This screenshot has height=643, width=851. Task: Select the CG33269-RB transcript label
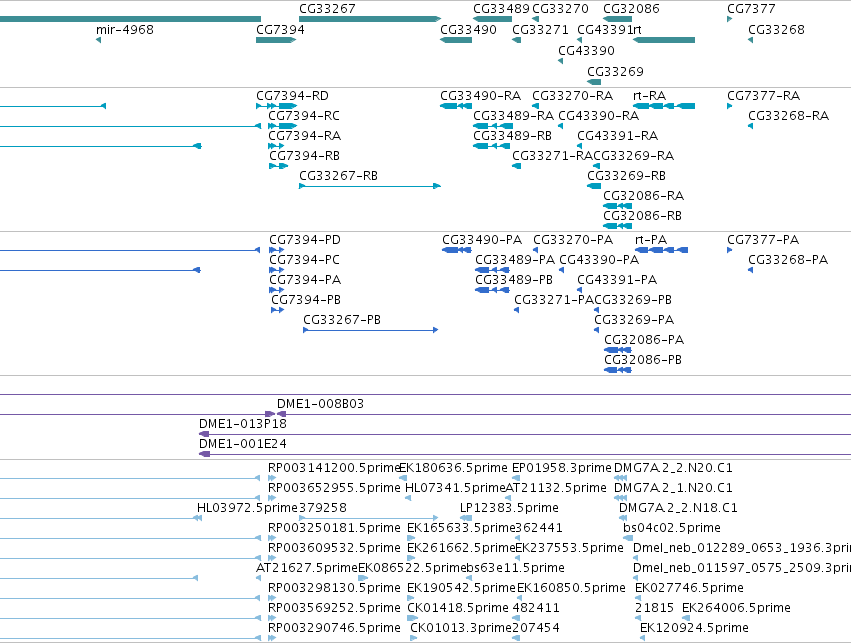click(x=626, y=176)
